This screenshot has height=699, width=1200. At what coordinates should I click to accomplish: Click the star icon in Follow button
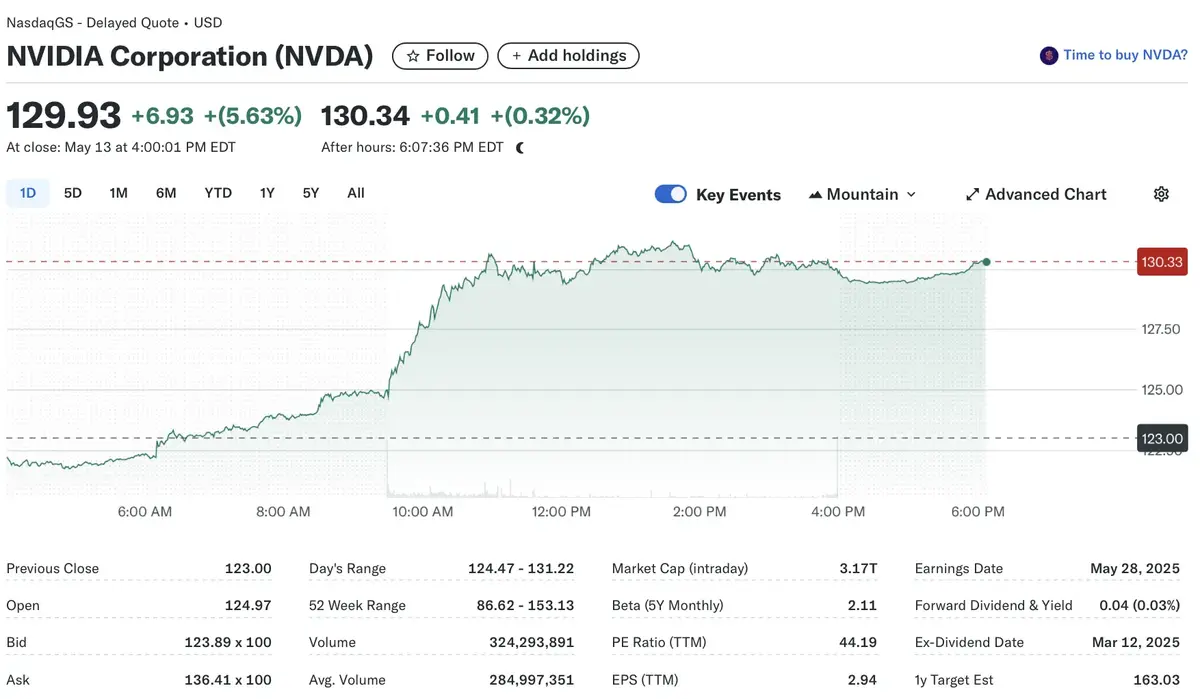[x=412, y=56]
